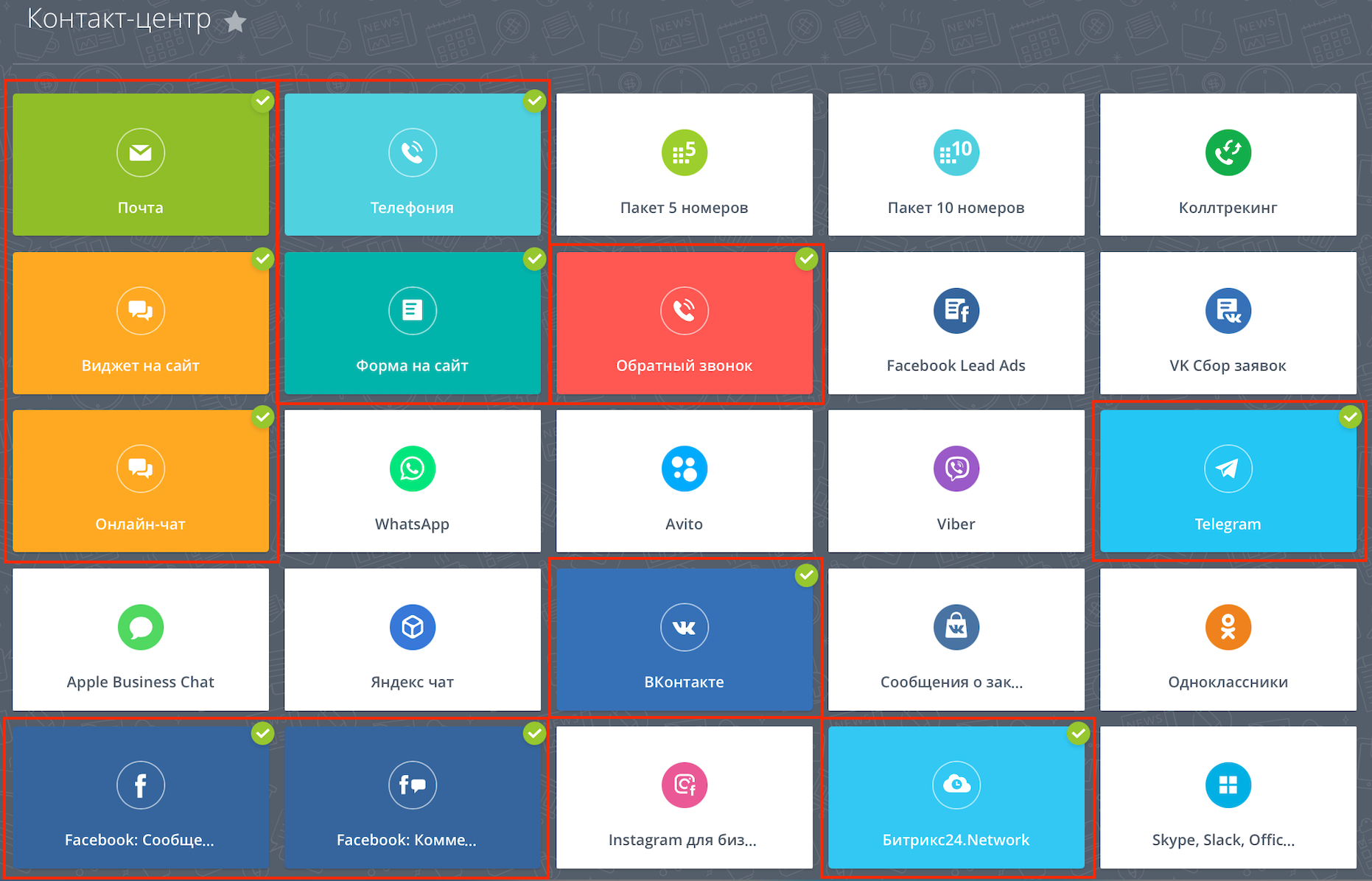The width and height of the screenshot is (1372, 881).
Task: Click the WhatsApp label
Action: click(412, 524)
